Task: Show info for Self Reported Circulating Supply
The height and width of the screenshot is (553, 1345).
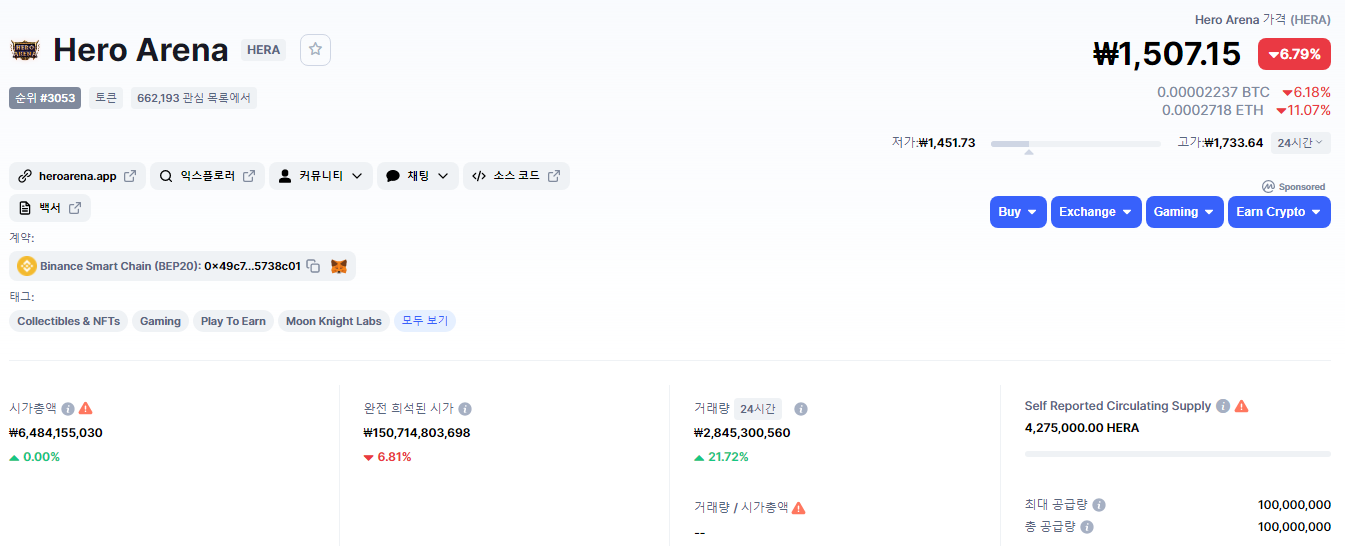Action: coord(1221,406)
